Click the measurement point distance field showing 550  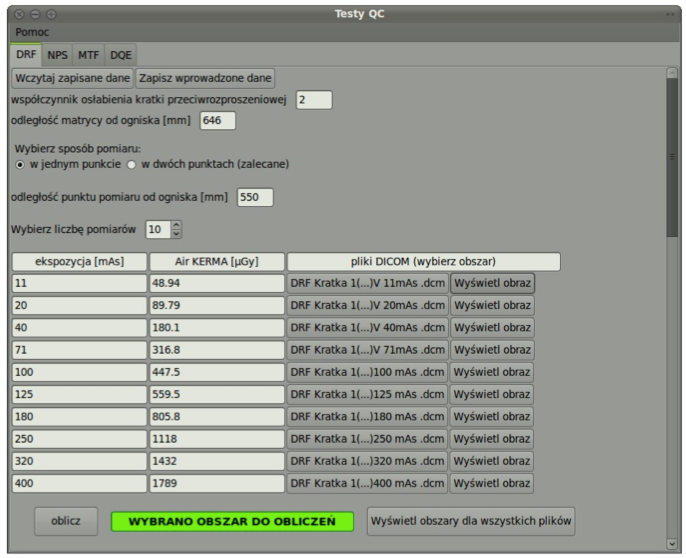(254, 197)
